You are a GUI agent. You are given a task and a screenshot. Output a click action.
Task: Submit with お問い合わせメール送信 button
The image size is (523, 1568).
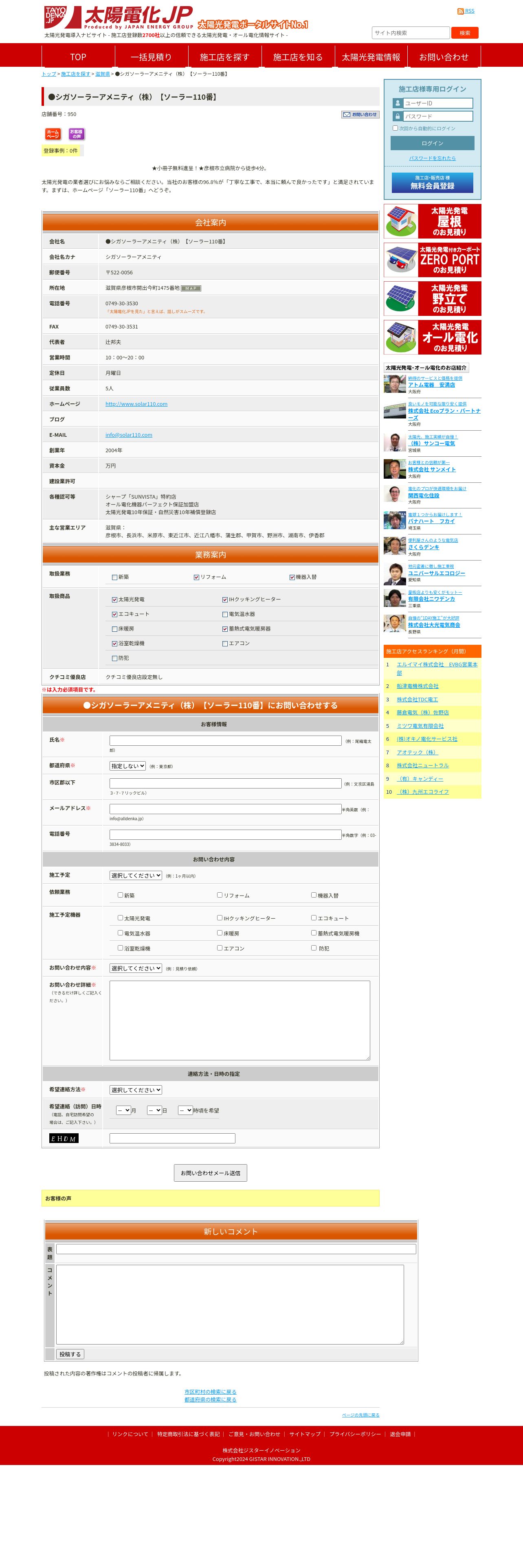tap(211, 1173)
